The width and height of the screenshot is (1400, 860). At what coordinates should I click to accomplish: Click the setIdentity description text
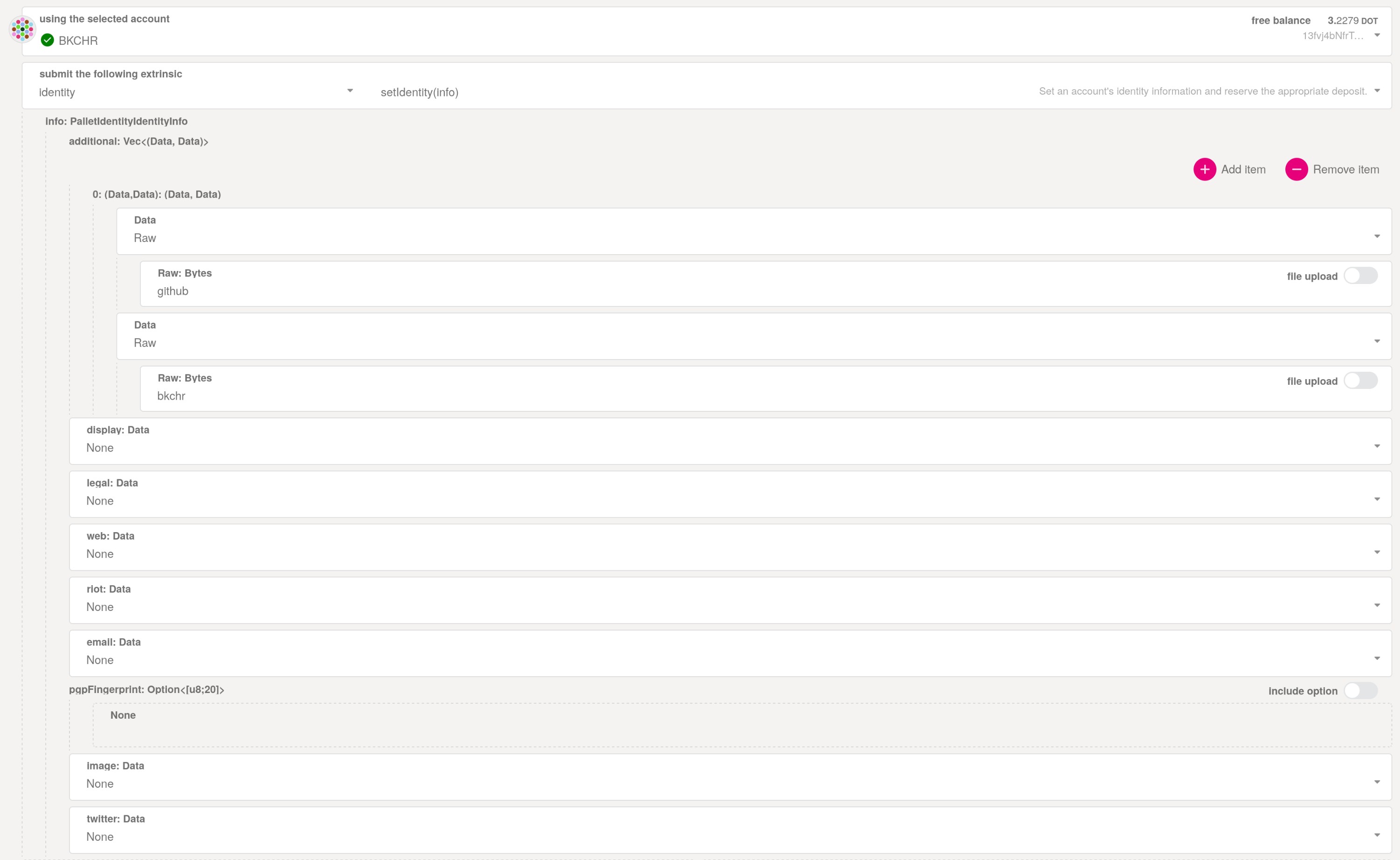(x=1203, y=91)
